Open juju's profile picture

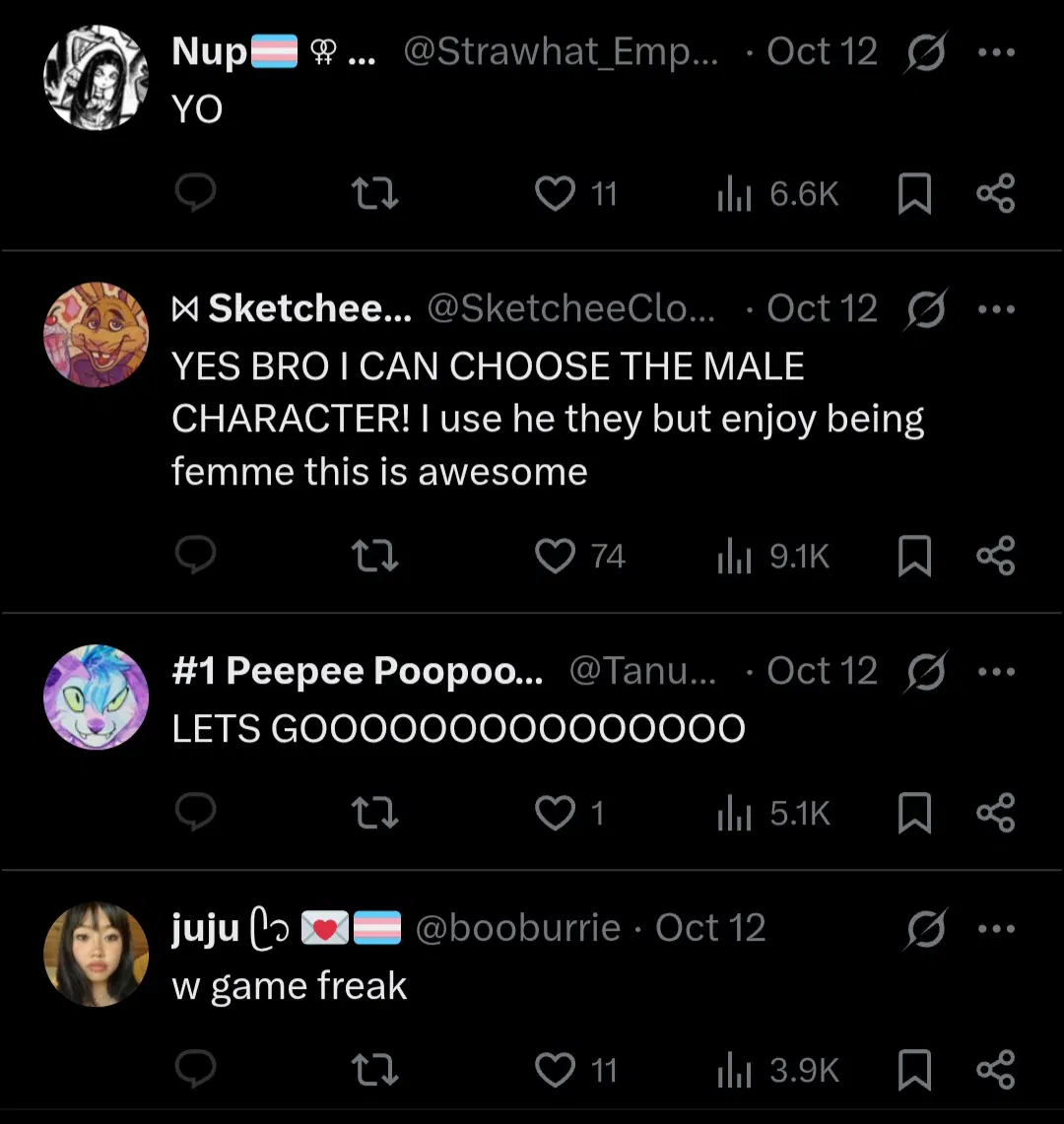96,955
